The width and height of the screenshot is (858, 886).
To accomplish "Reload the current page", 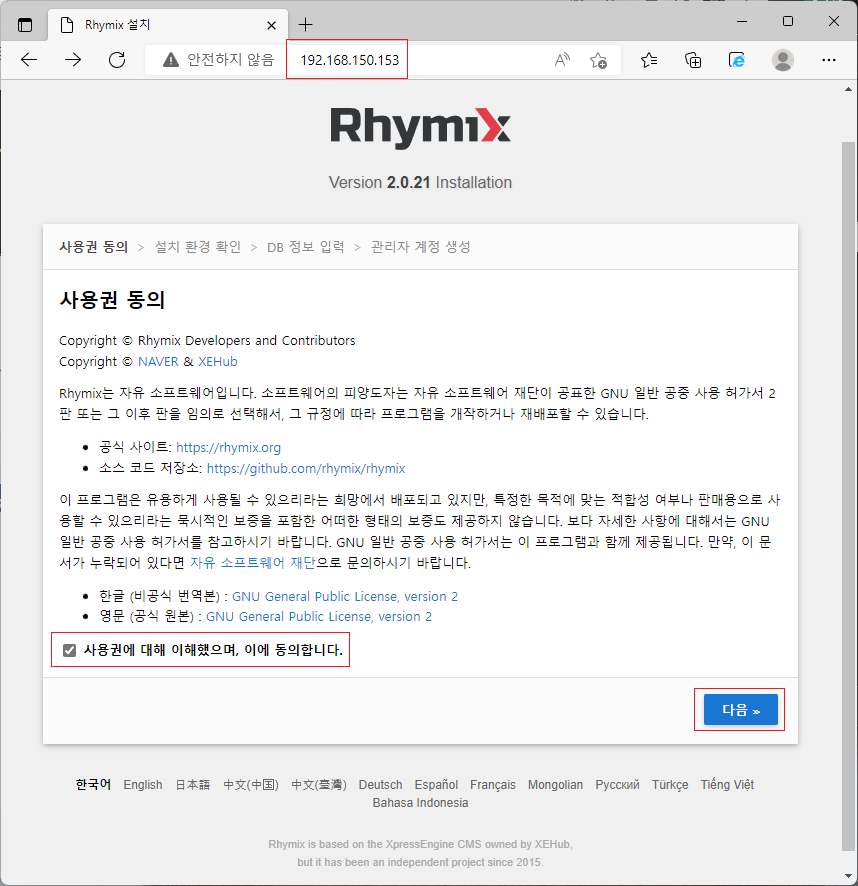I will point(117,59).
